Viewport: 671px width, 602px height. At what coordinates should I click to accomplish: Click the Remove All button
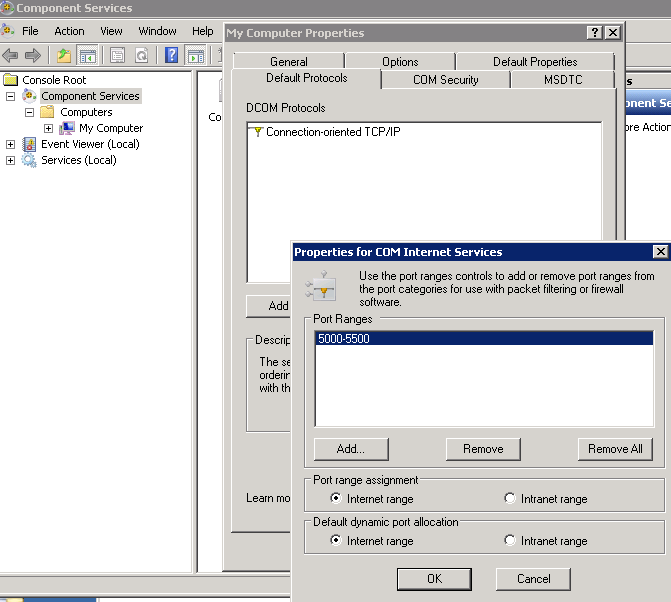615,449
